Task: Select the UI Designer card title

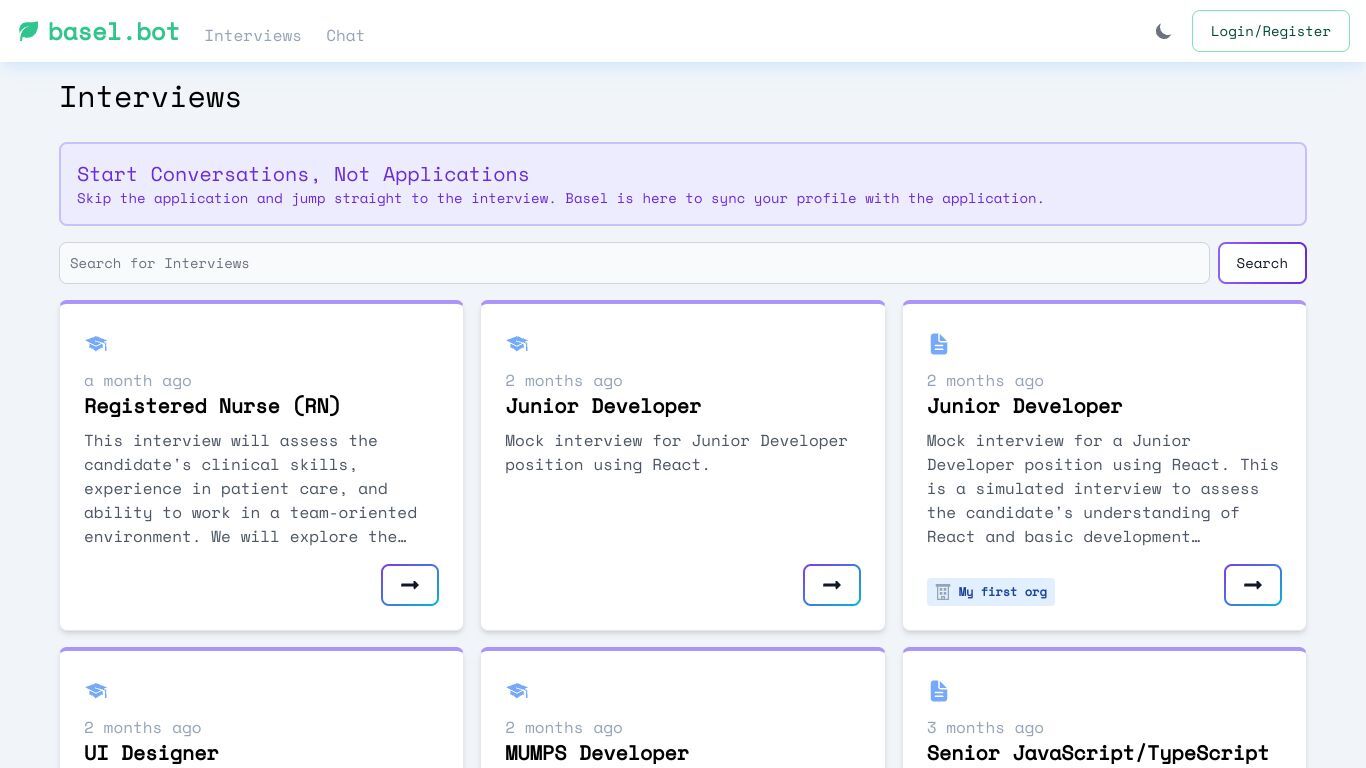Action: [x=152, y=753]
